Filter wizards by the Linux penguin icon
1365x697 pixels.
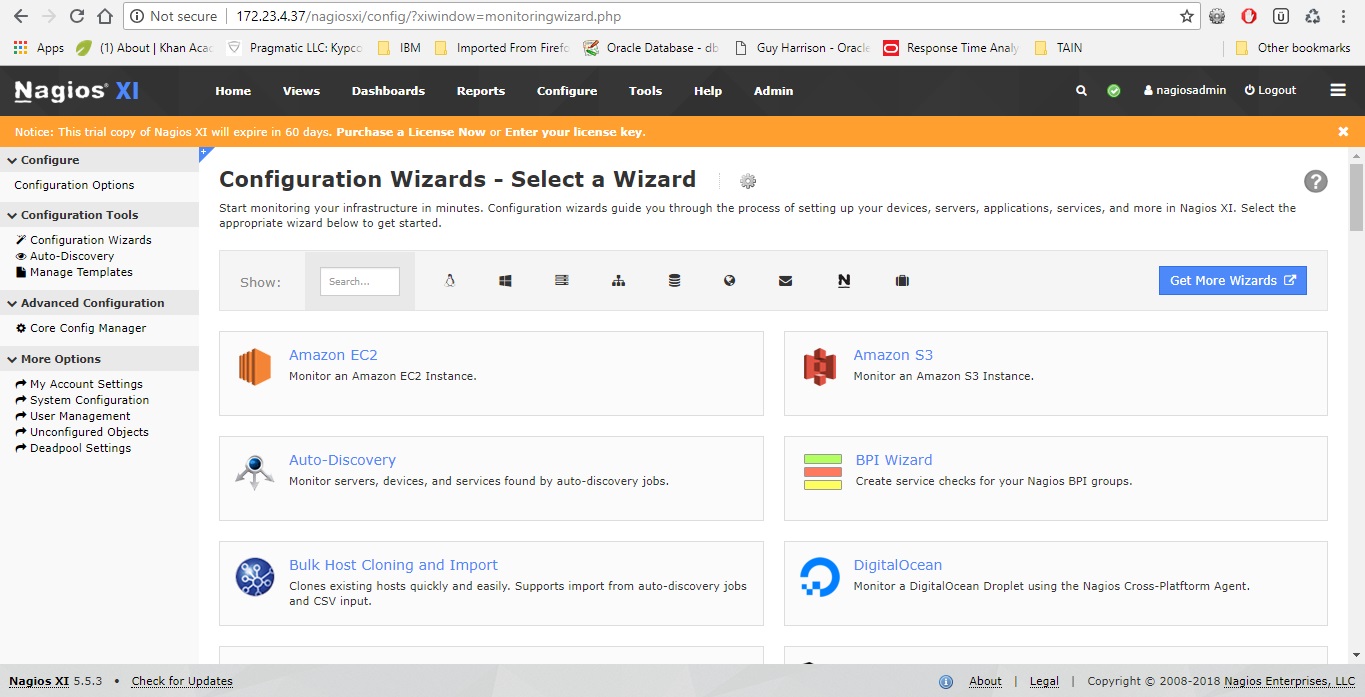450,281
